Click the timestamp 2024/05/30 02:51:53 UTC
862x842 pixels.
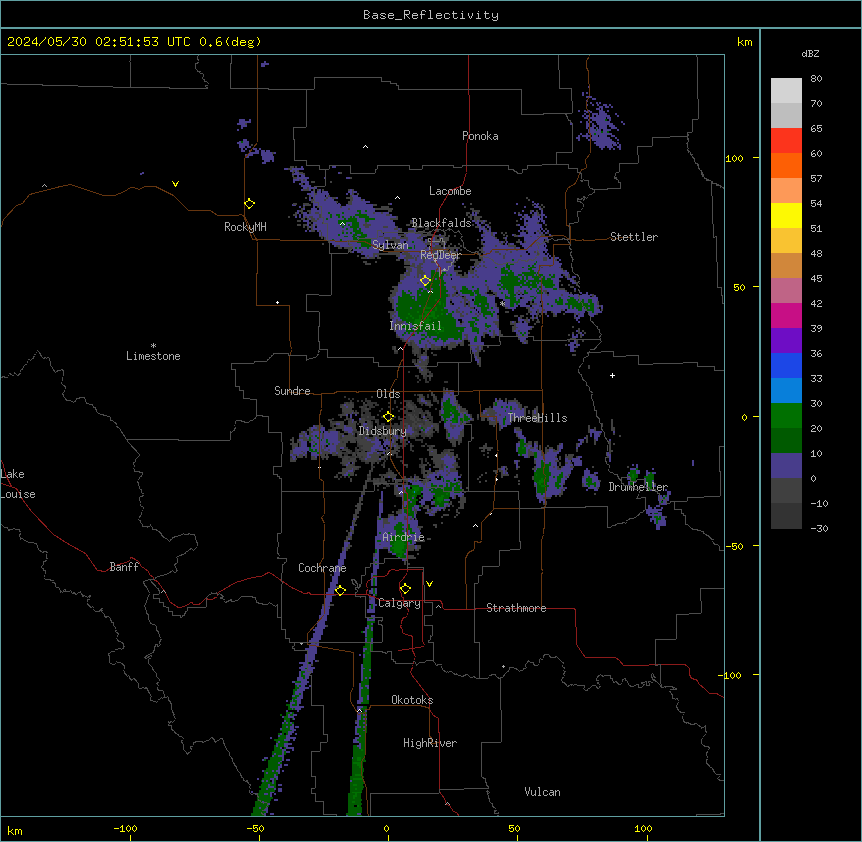click(x=99, y=42)
